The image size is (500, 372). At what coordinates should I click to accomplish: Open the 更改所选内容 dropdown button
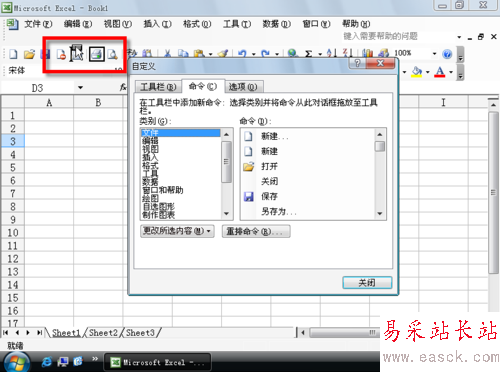pos(177,231)
